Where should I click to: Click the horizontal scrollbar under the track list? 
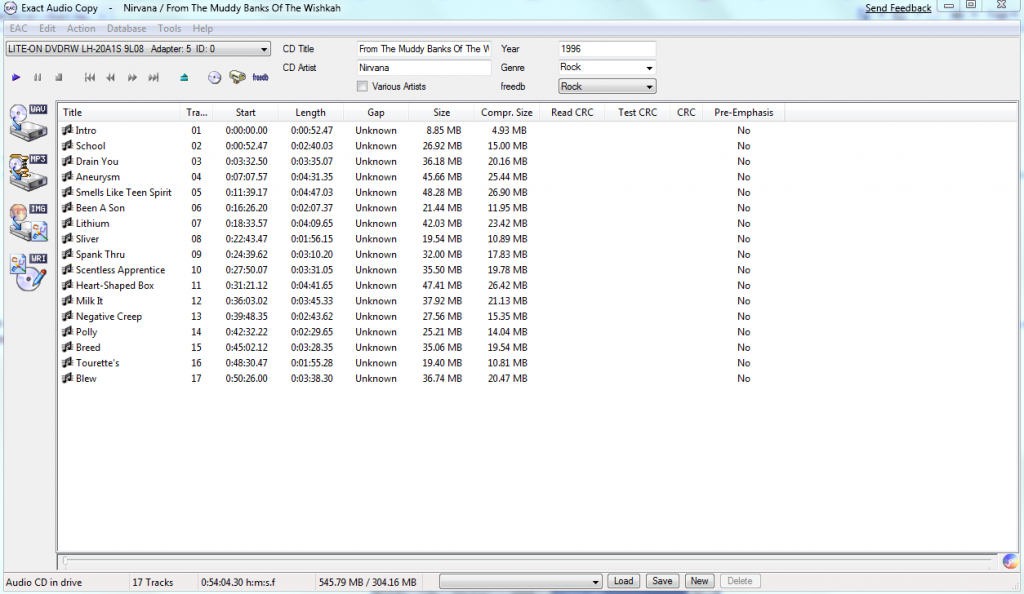click(520, 561)
